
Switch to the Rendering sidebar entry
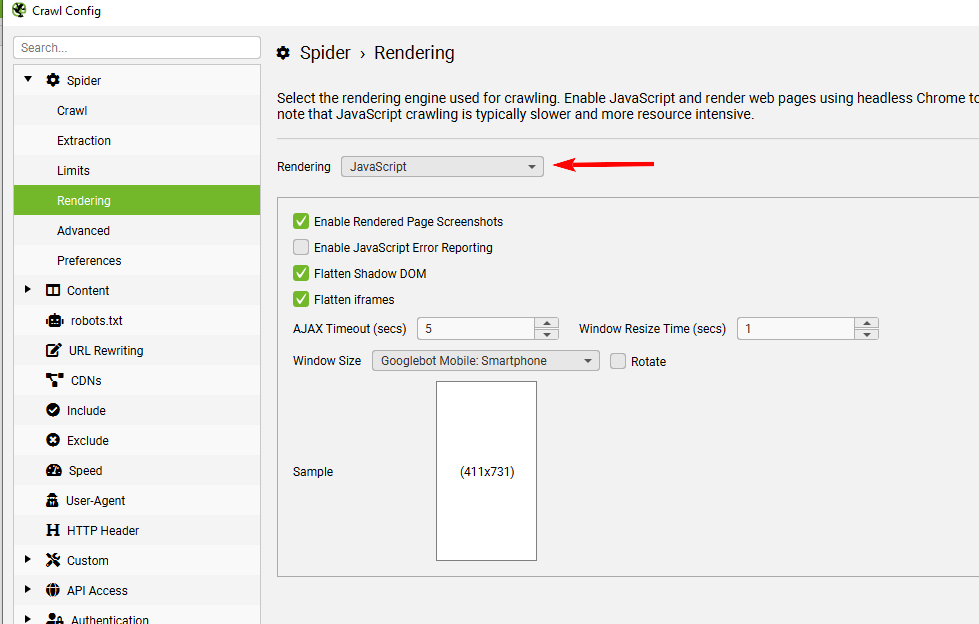tap(83, 200)
